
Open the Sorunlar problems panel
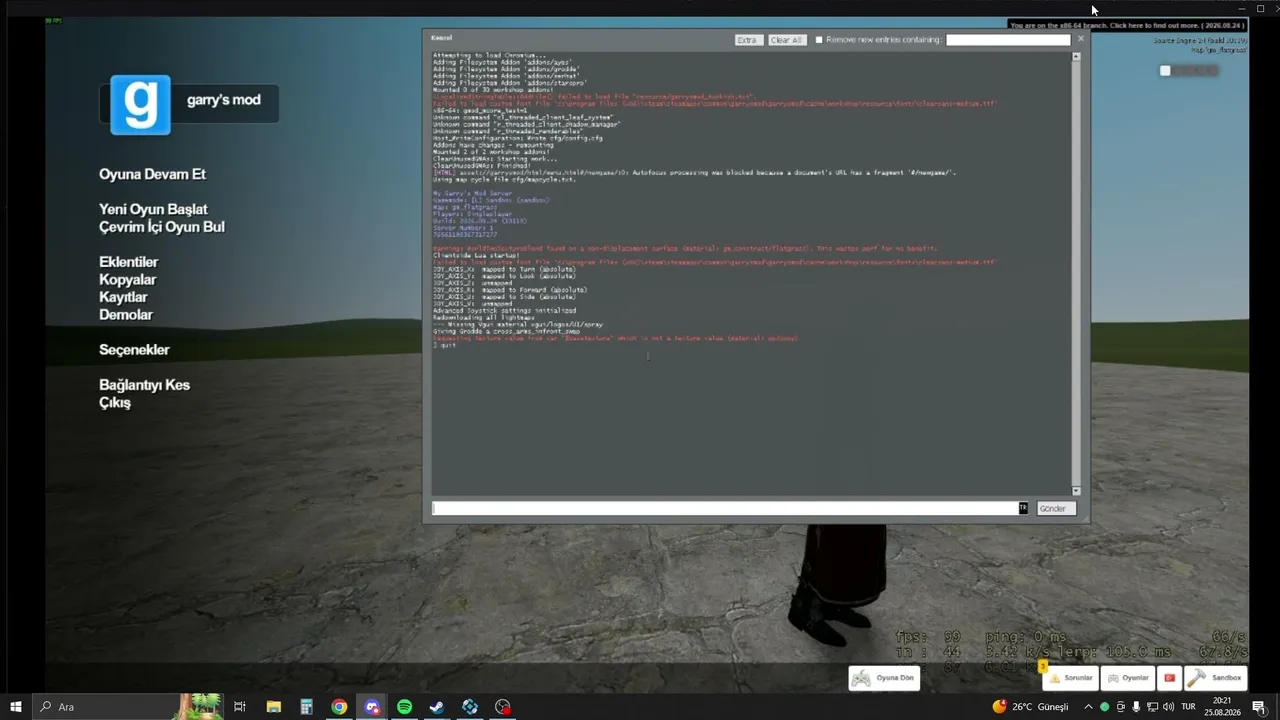(x=1070, y=678)
